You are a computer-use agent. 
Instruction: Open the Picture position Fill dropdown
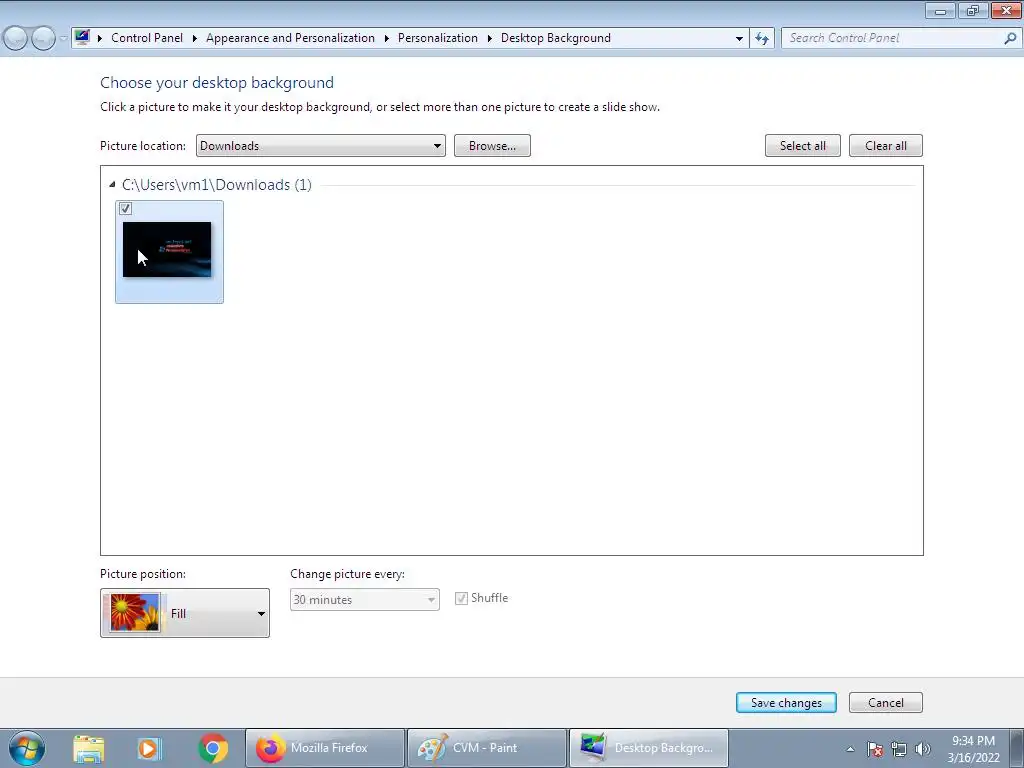coord(185,613)
